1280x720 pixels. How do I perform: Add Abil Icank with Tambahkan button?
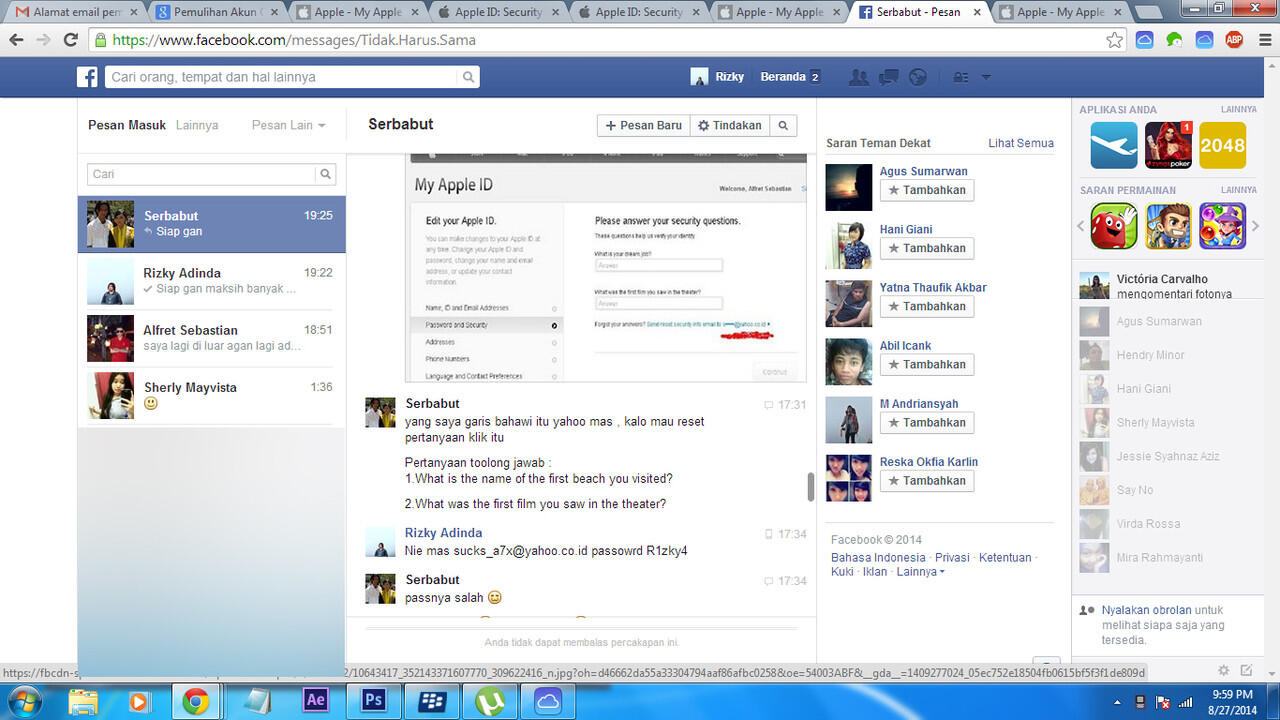[927, 364]
